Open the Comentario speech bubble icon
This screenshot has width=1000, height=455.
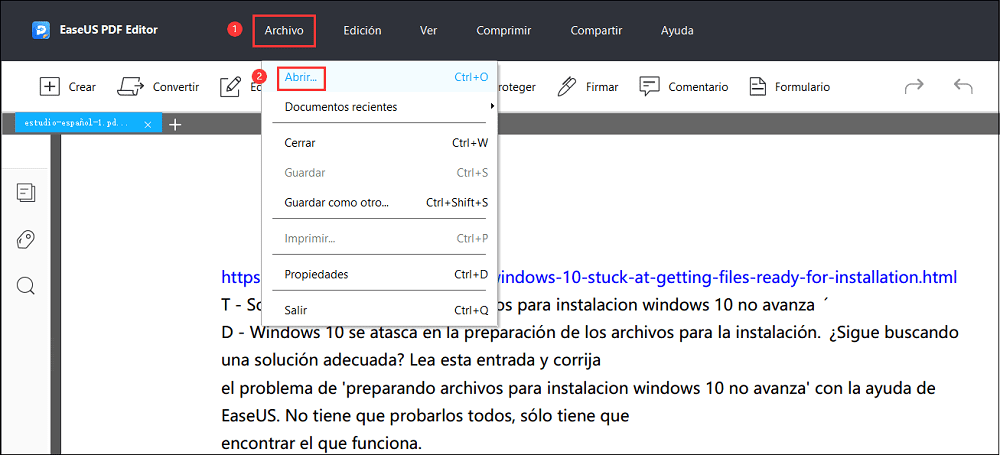point(649,87)
